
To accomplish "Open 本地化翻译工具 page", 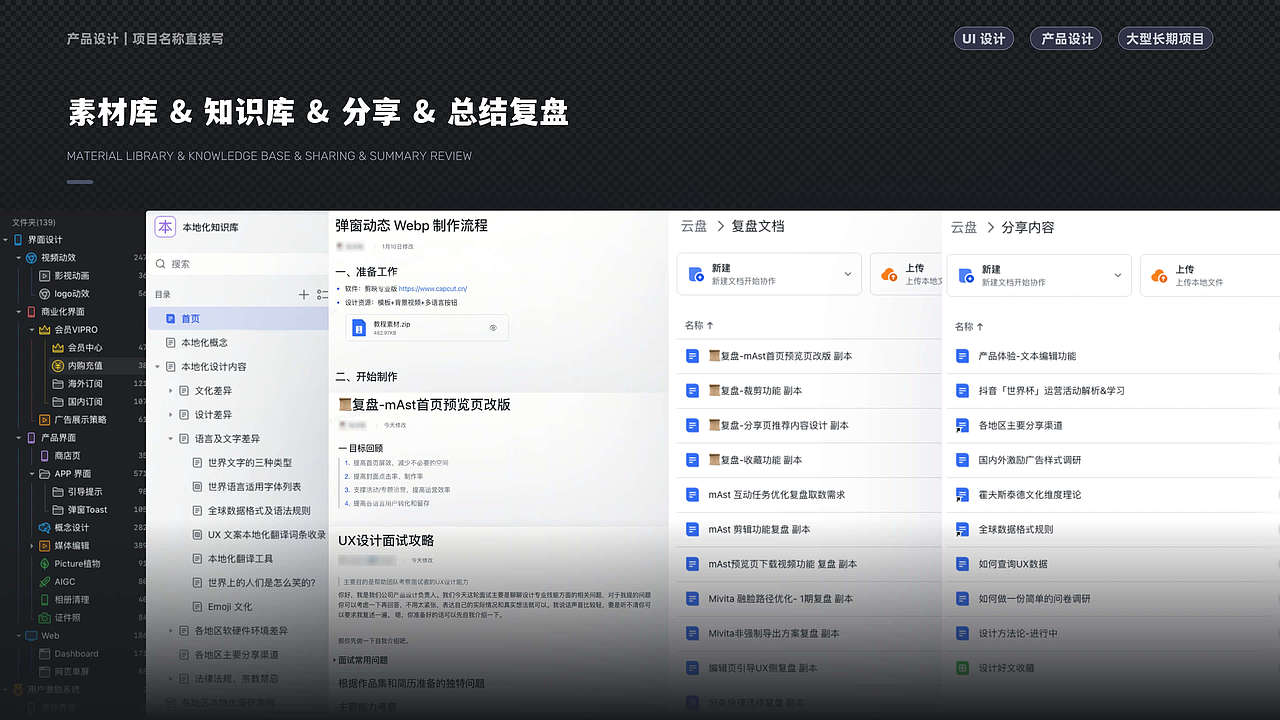I will [238, 559].
